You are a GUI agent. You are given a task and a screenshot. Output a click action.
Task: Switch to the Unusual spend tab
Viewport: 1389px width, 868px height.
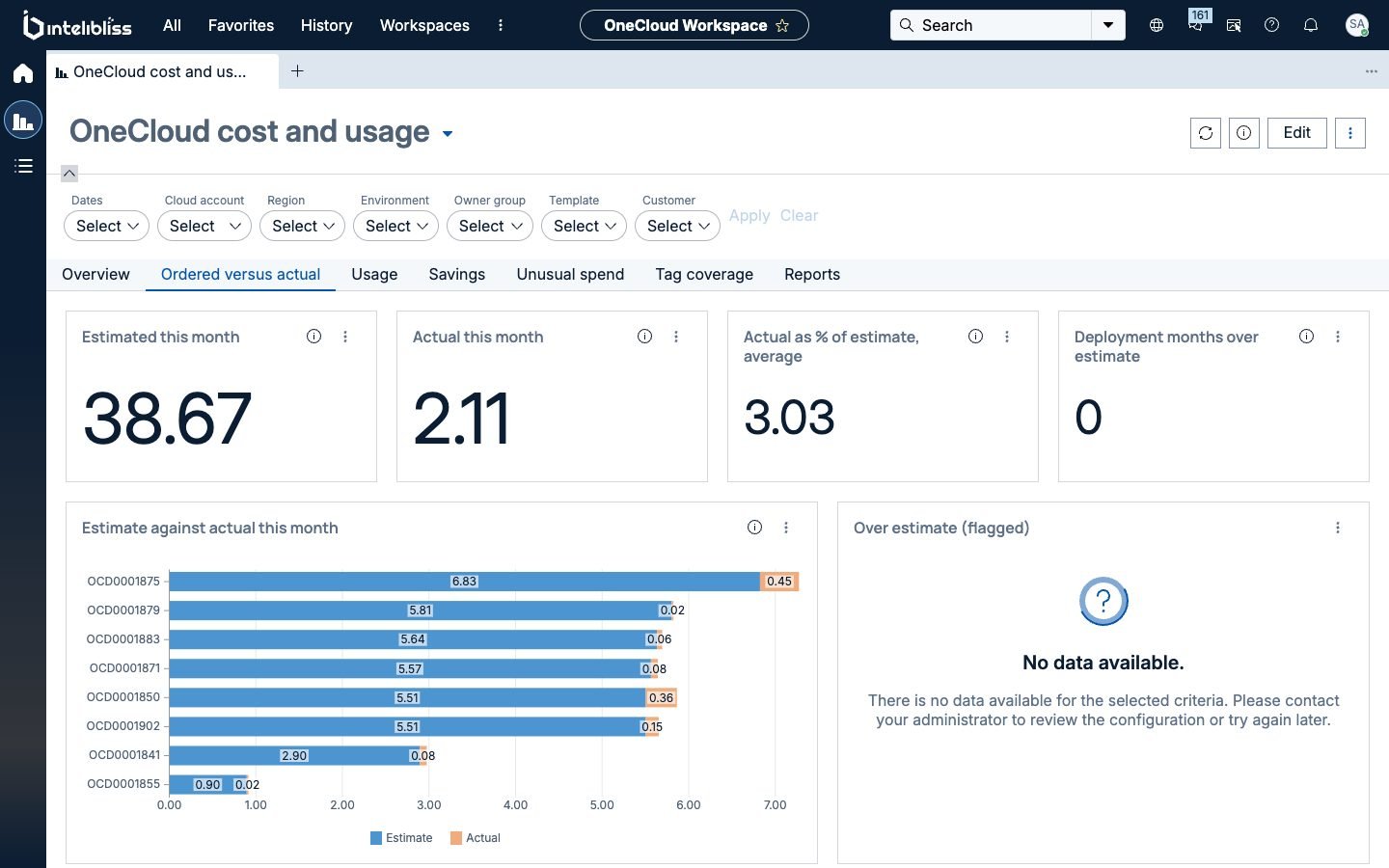coord(570,275)
